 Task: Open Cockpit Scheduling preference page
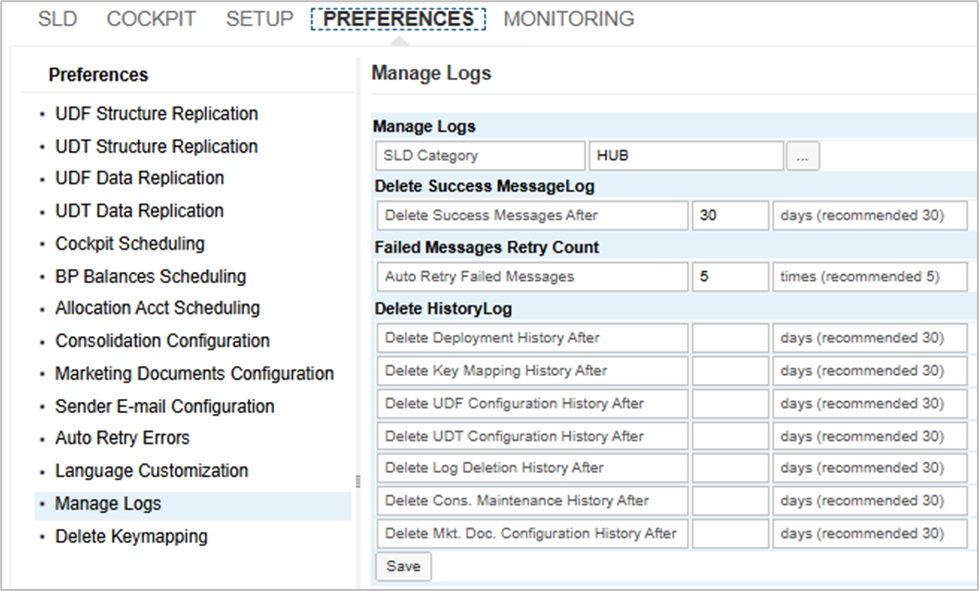click(x=129, y=244)
